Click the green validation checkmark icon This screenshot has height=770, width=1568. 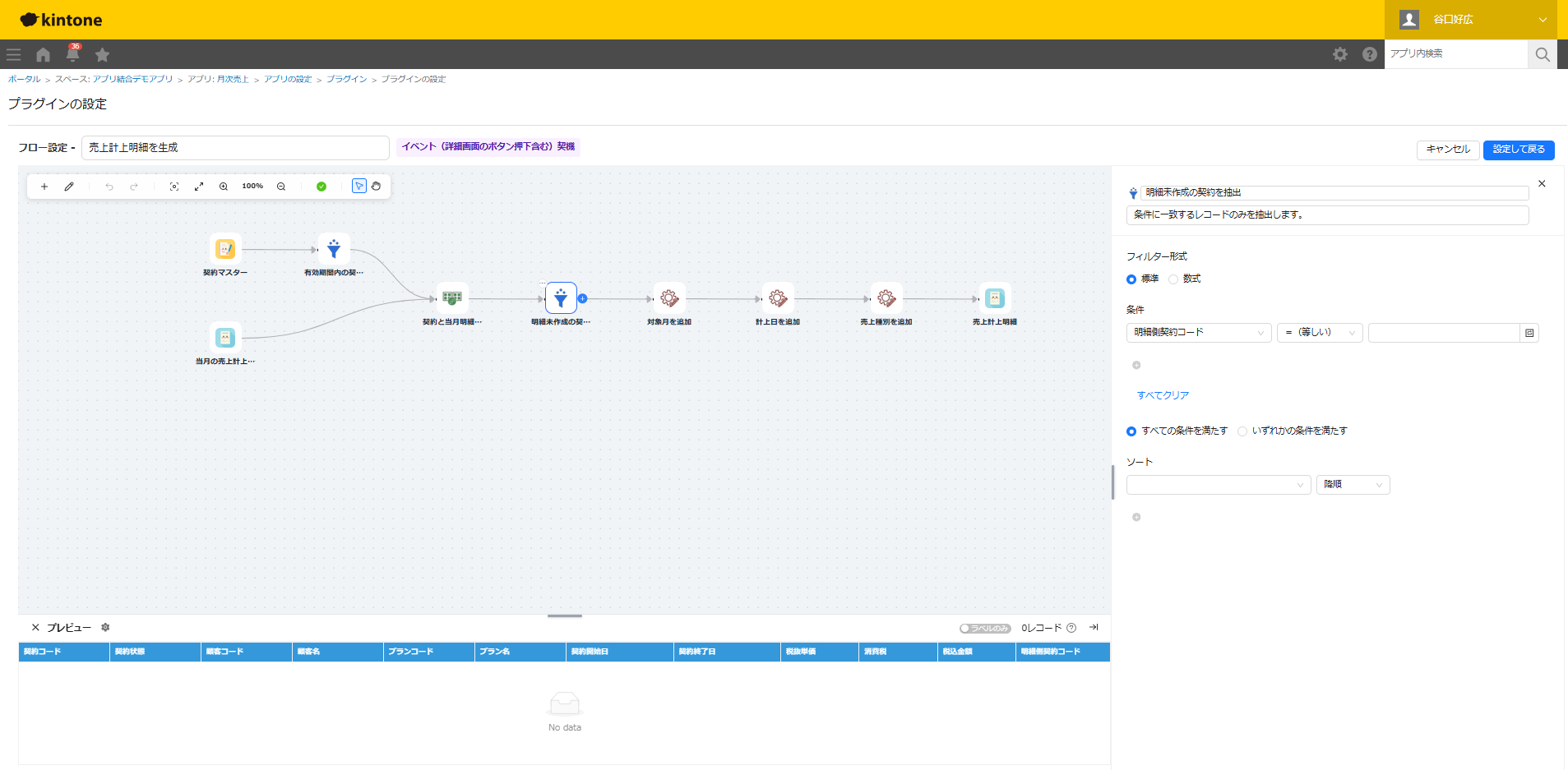pyautogui.click(x=321, y=187)
